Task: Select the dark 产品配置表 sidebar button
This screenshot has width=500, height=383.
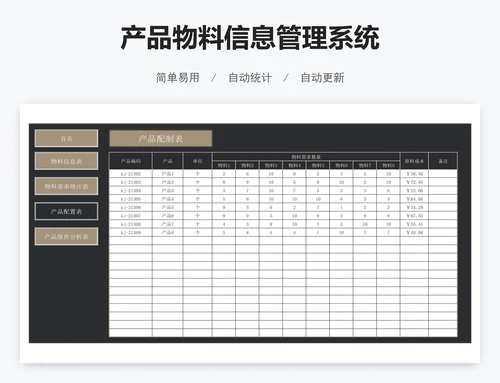Action: pos(66,211)
